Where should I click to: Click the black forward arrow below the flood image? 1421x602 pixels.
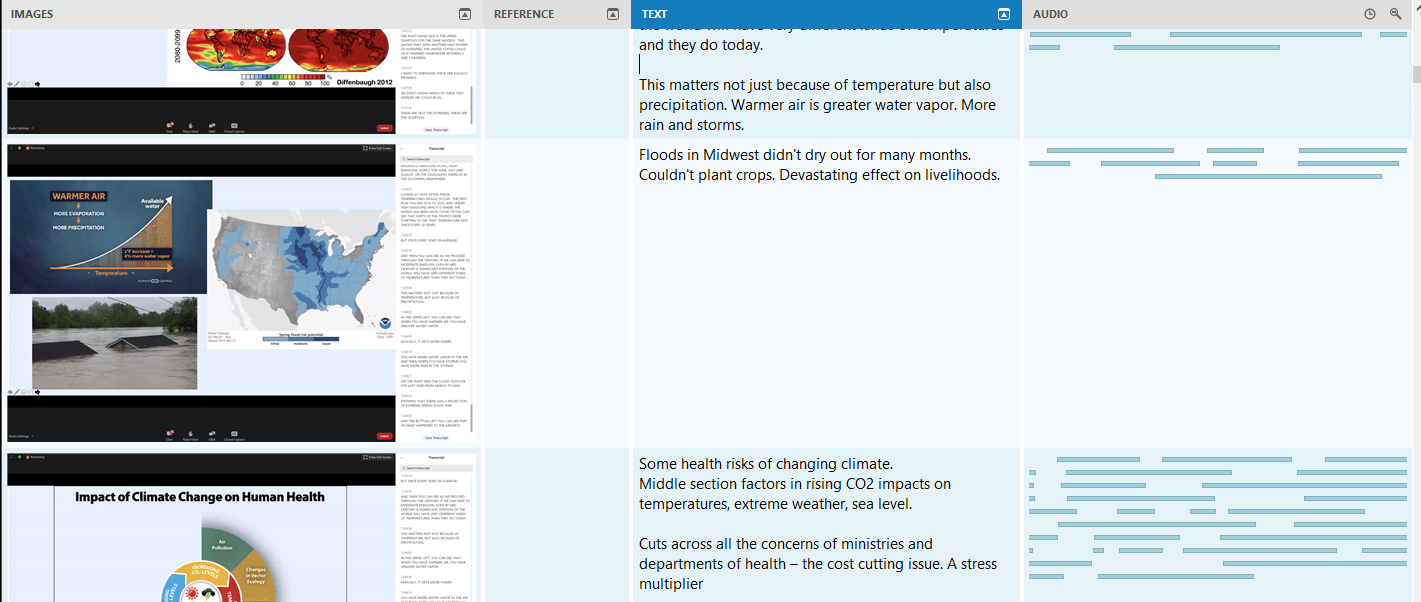pyautogui.click(x=38, y=392)
